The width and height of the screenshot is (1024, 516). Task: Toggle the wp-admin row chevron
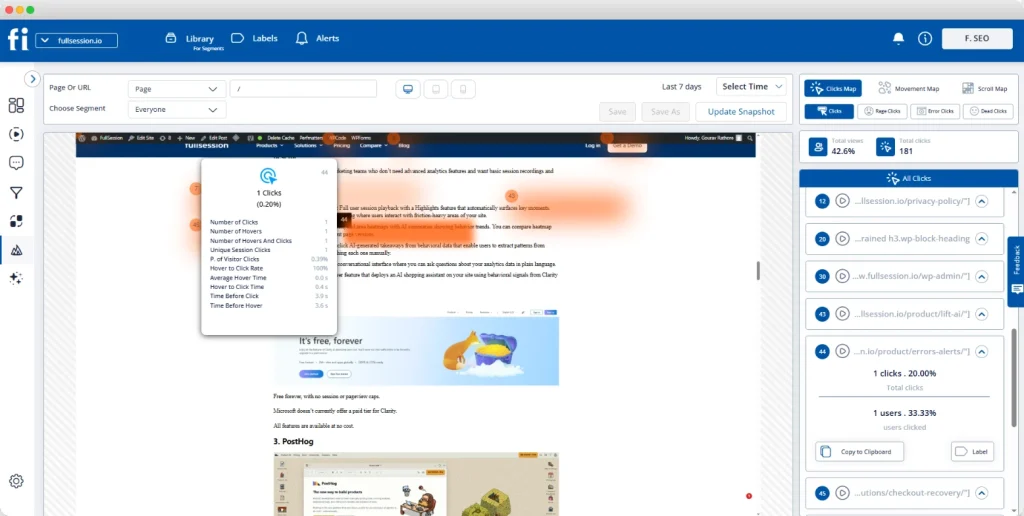pos(981,277)
